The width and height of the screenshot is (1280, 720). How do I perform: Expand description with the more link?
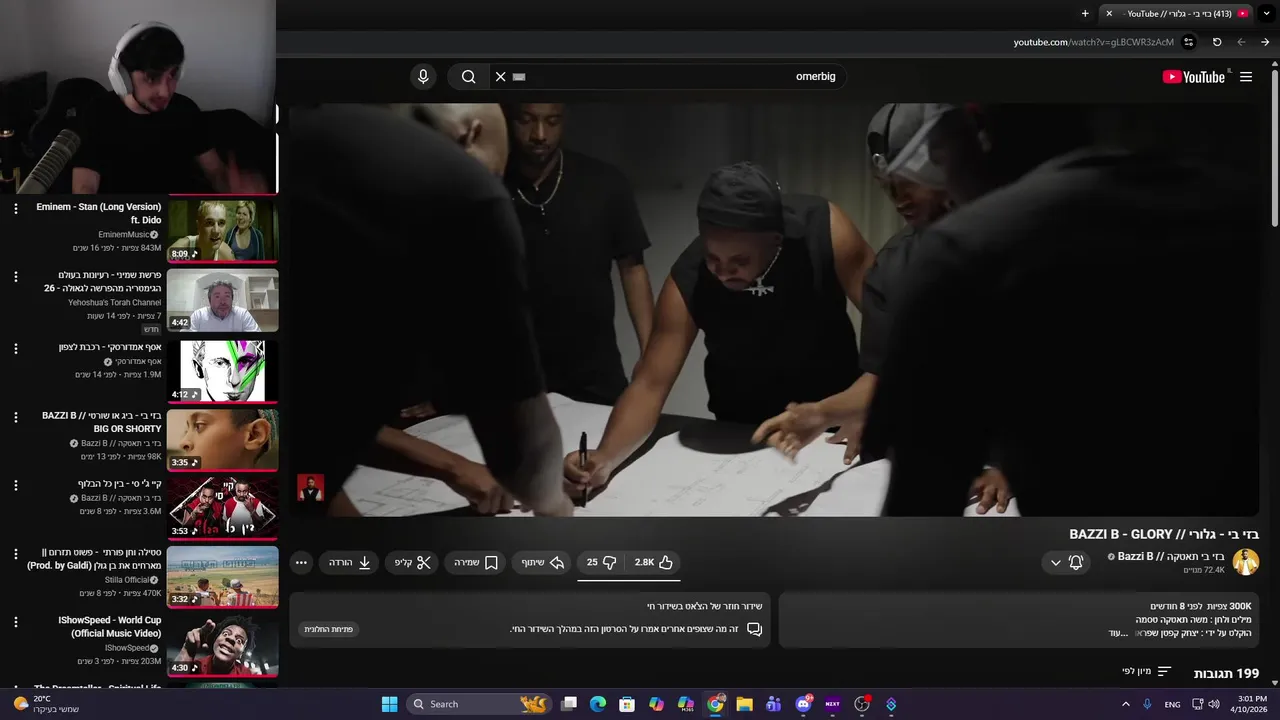pos(1118,633)
